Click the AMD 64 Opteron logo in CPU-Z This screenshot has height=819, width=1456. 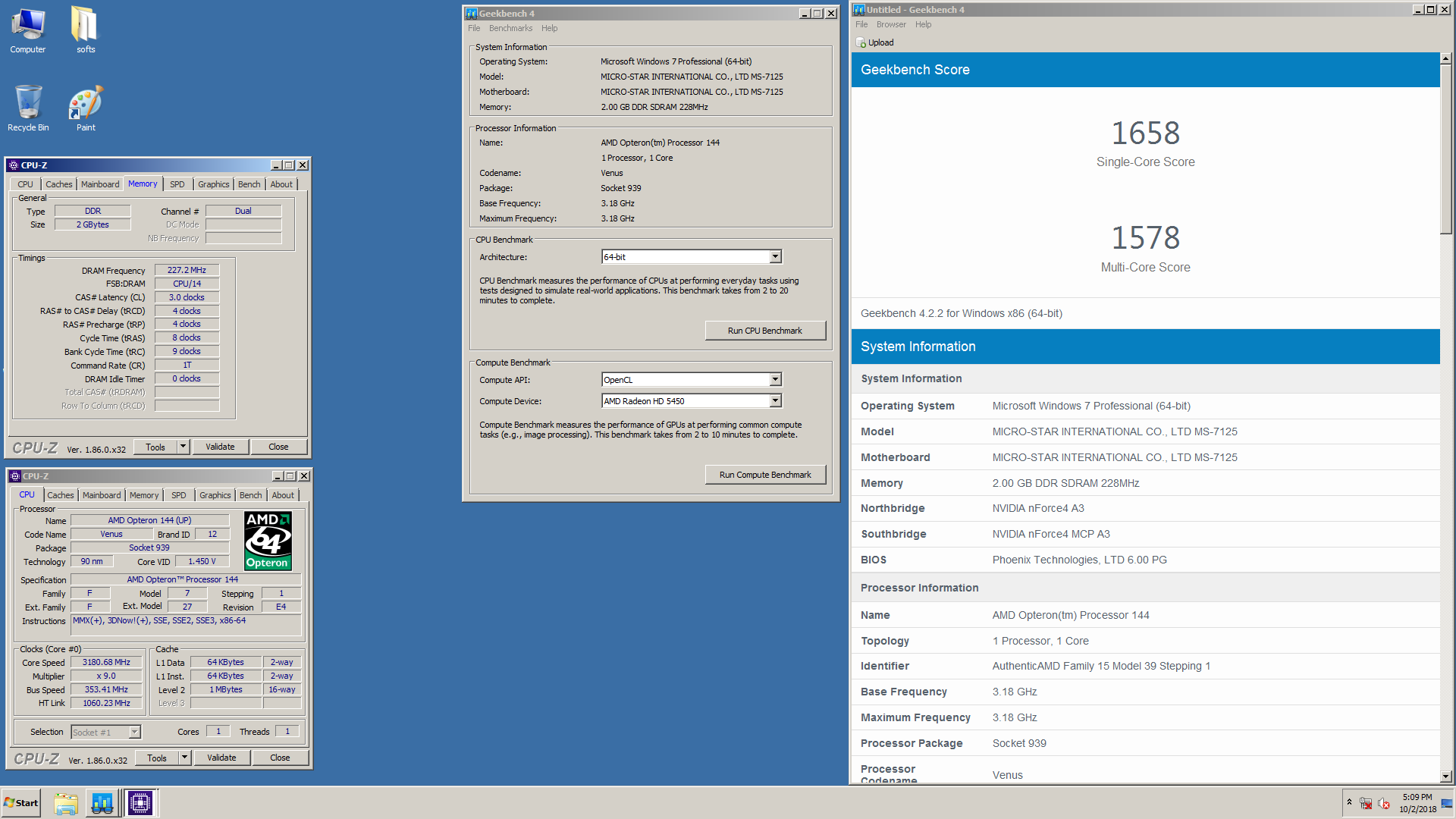[x=268, y=541]
